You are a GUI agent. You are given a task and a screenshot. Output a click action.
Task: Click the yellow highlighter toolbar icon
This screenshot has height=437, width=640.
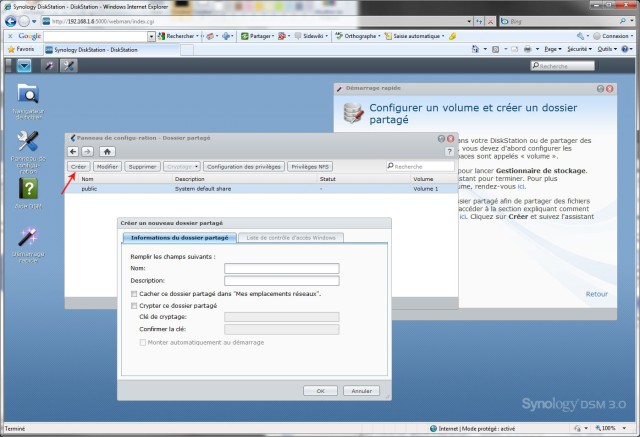pyautogui.click(x=452, y=36)
